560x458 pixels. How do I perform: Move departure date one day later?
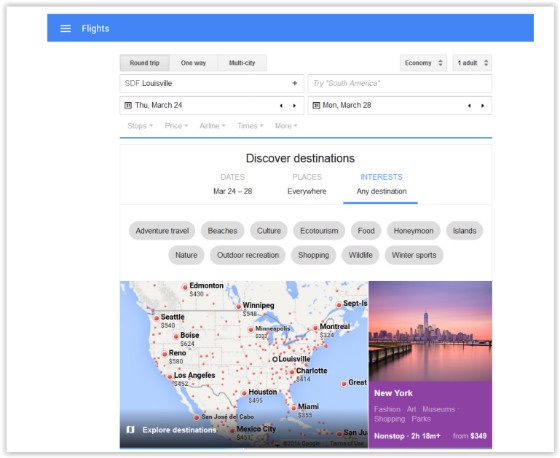click(294, 106)
